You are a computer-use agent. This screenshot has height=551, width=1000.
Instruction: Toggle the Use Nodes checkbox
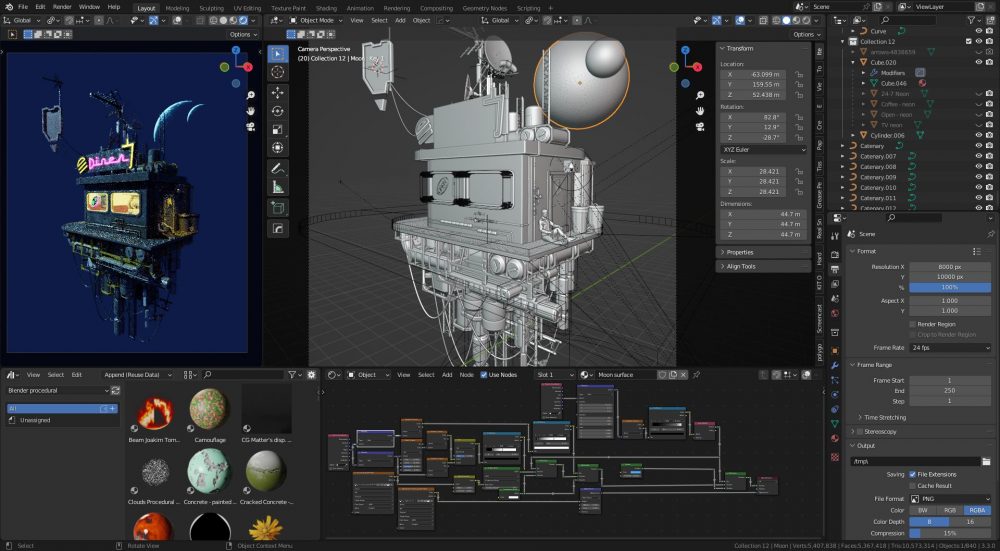coord(484,375)
